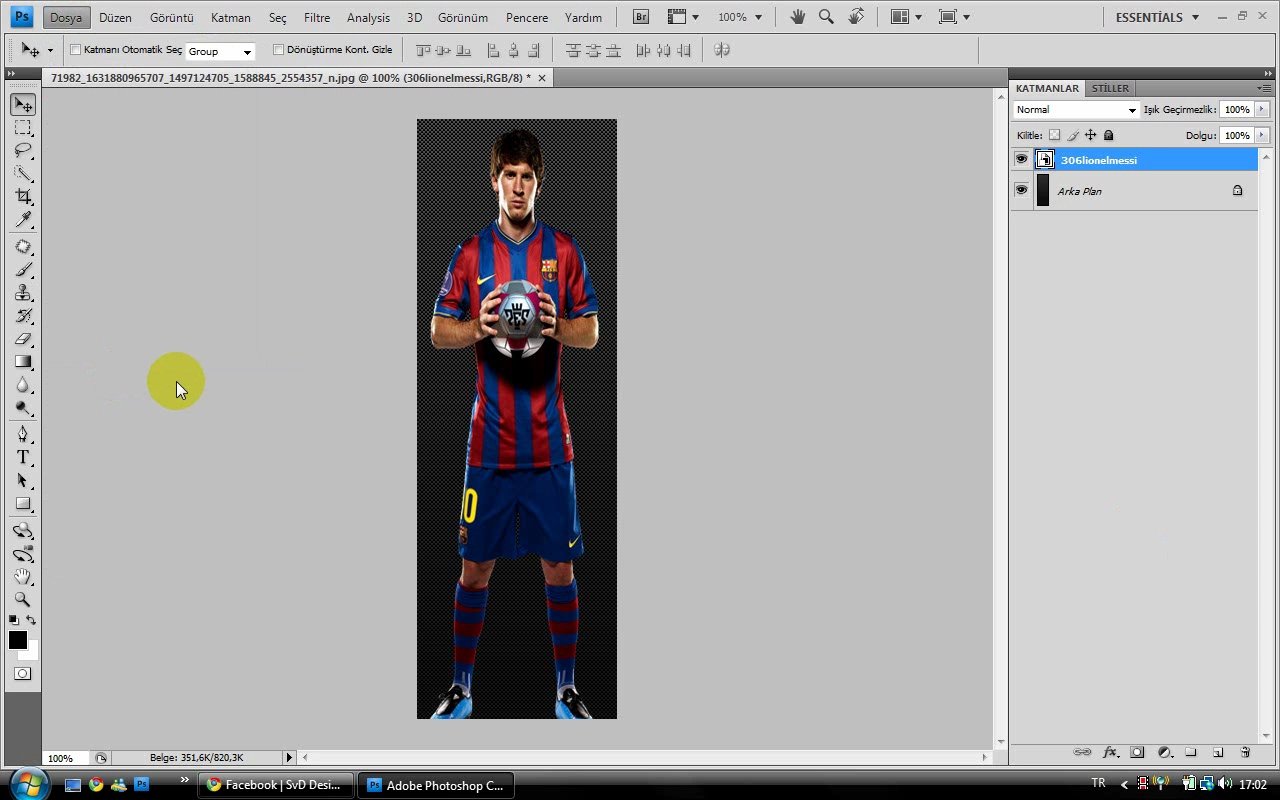Image resolution: width=1280 pixels, height=800 pixels.
Task: Open the layer style fx menu
Action: [x=1109, y=752]
